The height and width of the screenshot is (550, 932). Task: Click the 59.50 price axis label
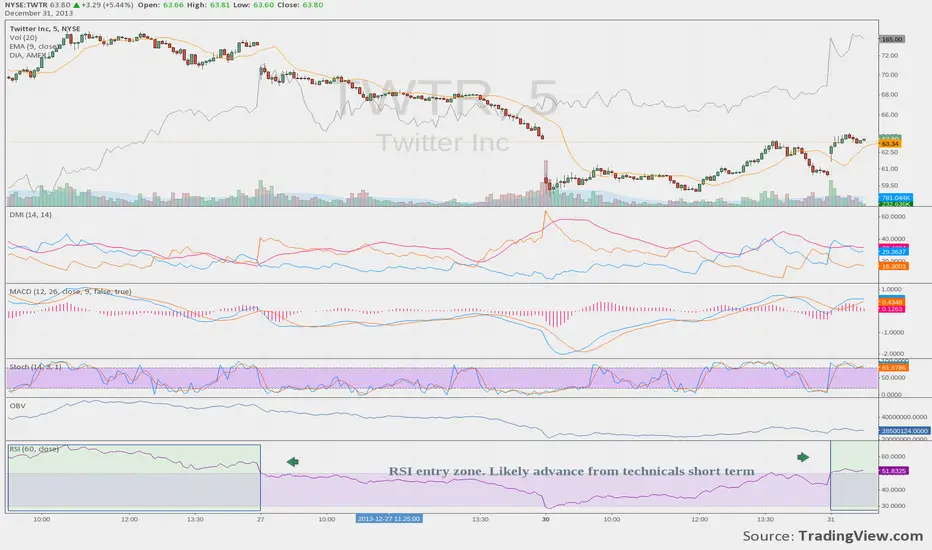tap(890, 186)
